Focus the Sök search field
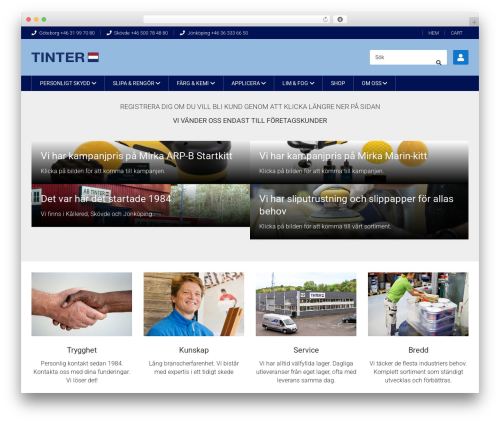Screen dimensions: 500x423 [x=408, y=57]
